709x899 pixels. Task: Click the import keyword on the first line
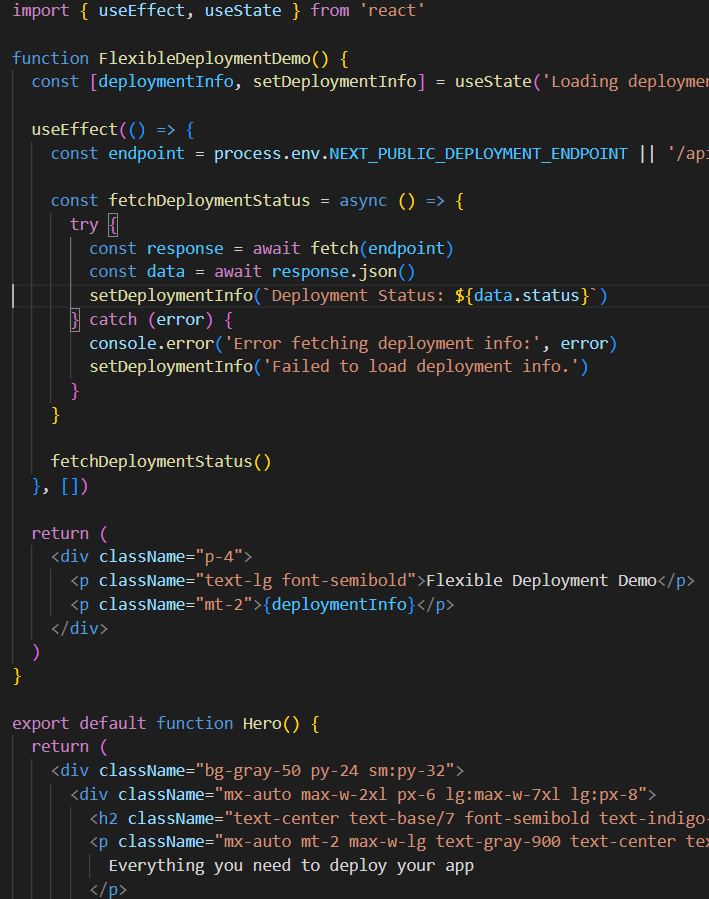point(40,10)
